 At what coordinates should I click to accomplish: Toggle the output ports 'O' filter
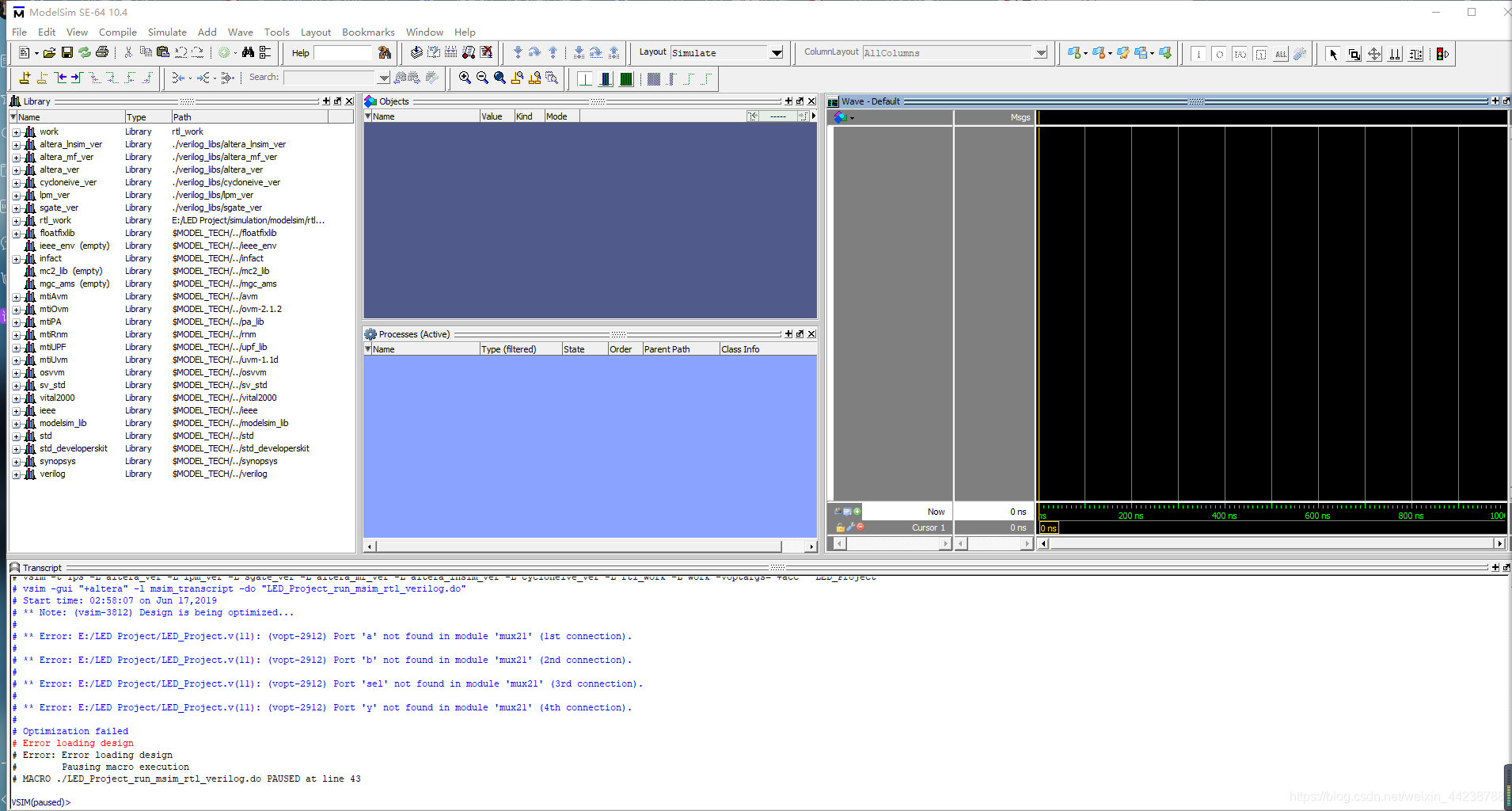pos(1219,54)
